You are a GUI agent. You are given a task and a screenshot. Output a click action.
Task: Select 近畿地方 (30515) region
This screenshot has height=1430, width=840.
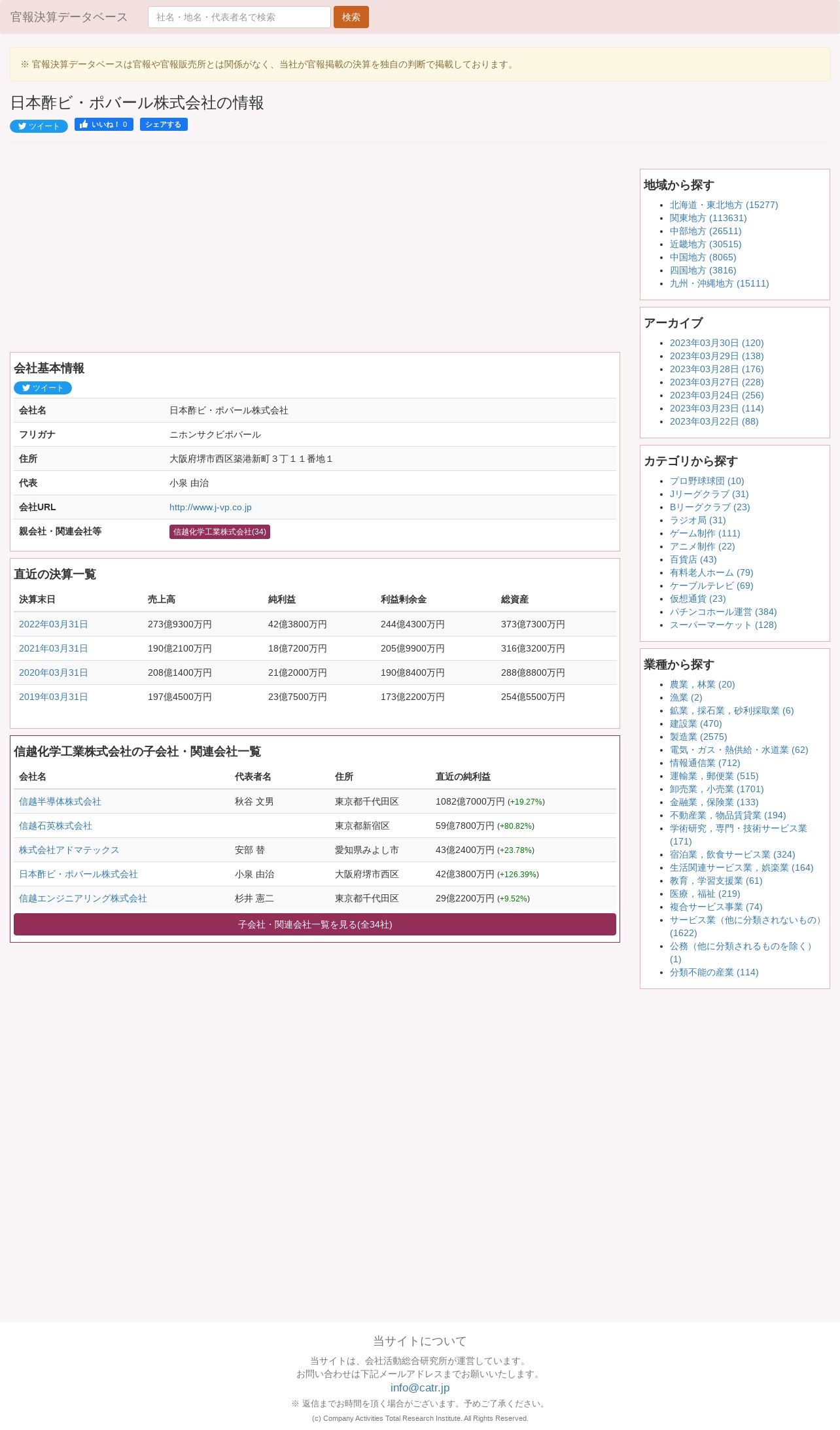click(705, 245)
